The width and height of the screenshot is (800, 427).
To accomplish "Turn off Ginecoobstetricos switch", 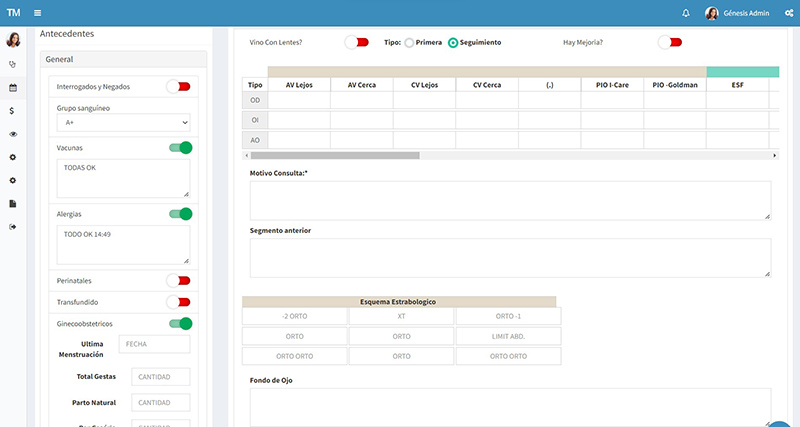I will pyautogui.click(x=181, y=323).
